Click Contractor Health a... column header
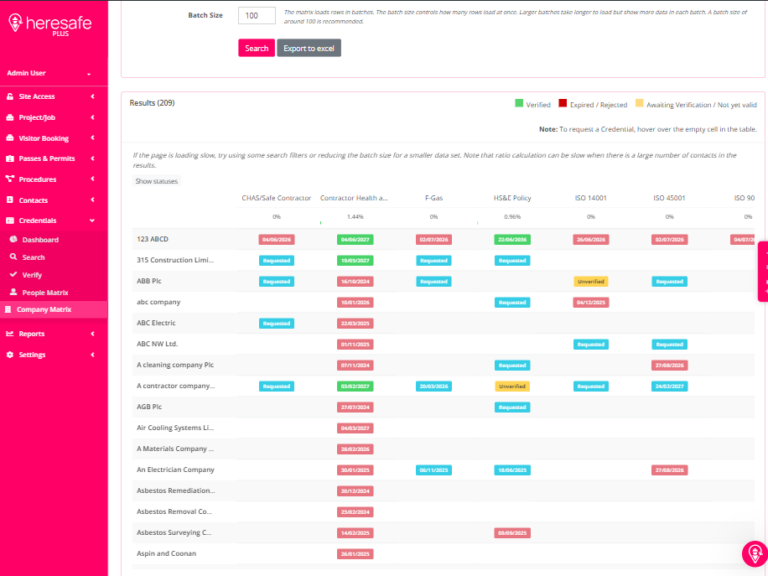The image size is (768, 576). 354,198
